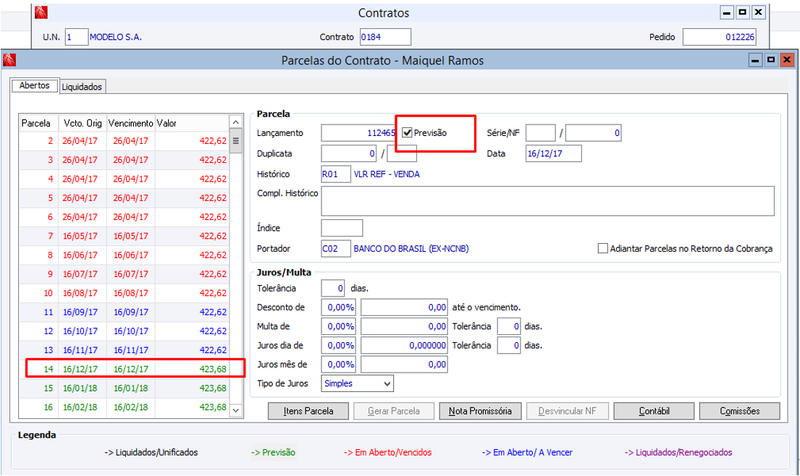Viewport: 800px width, 476px height.
Task: Open the Comissões button
Action: point(740,411)
